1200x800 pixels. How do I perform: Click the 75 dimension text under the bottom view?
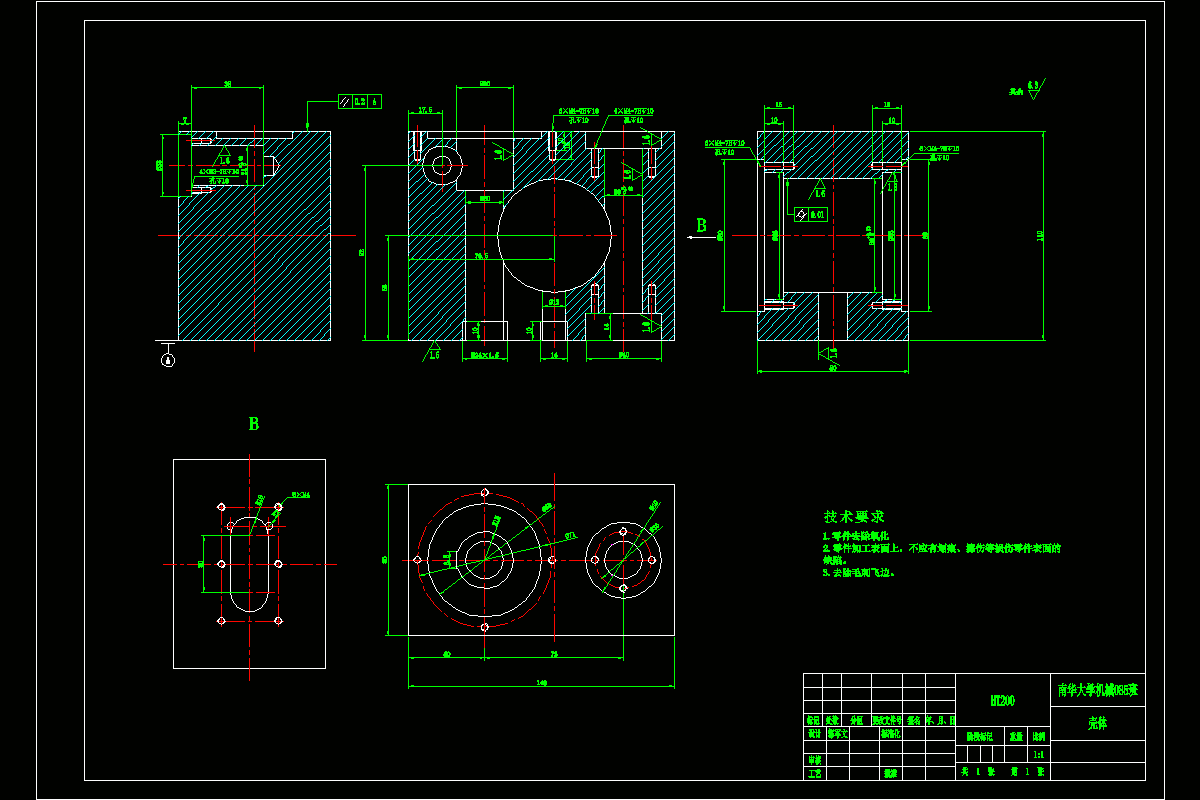click(553, 655)
